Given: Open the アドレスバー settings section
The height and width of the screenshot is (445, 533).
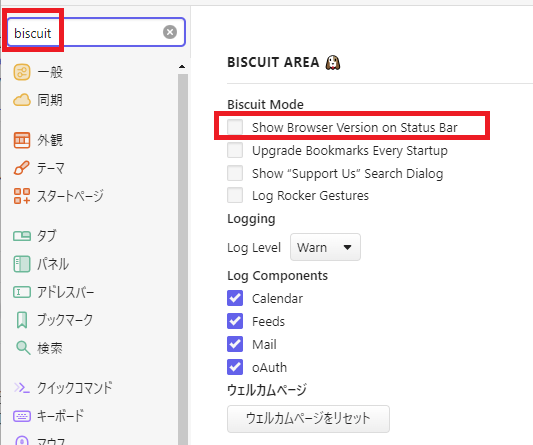Looking at the screenshot, I should (53, 292).
